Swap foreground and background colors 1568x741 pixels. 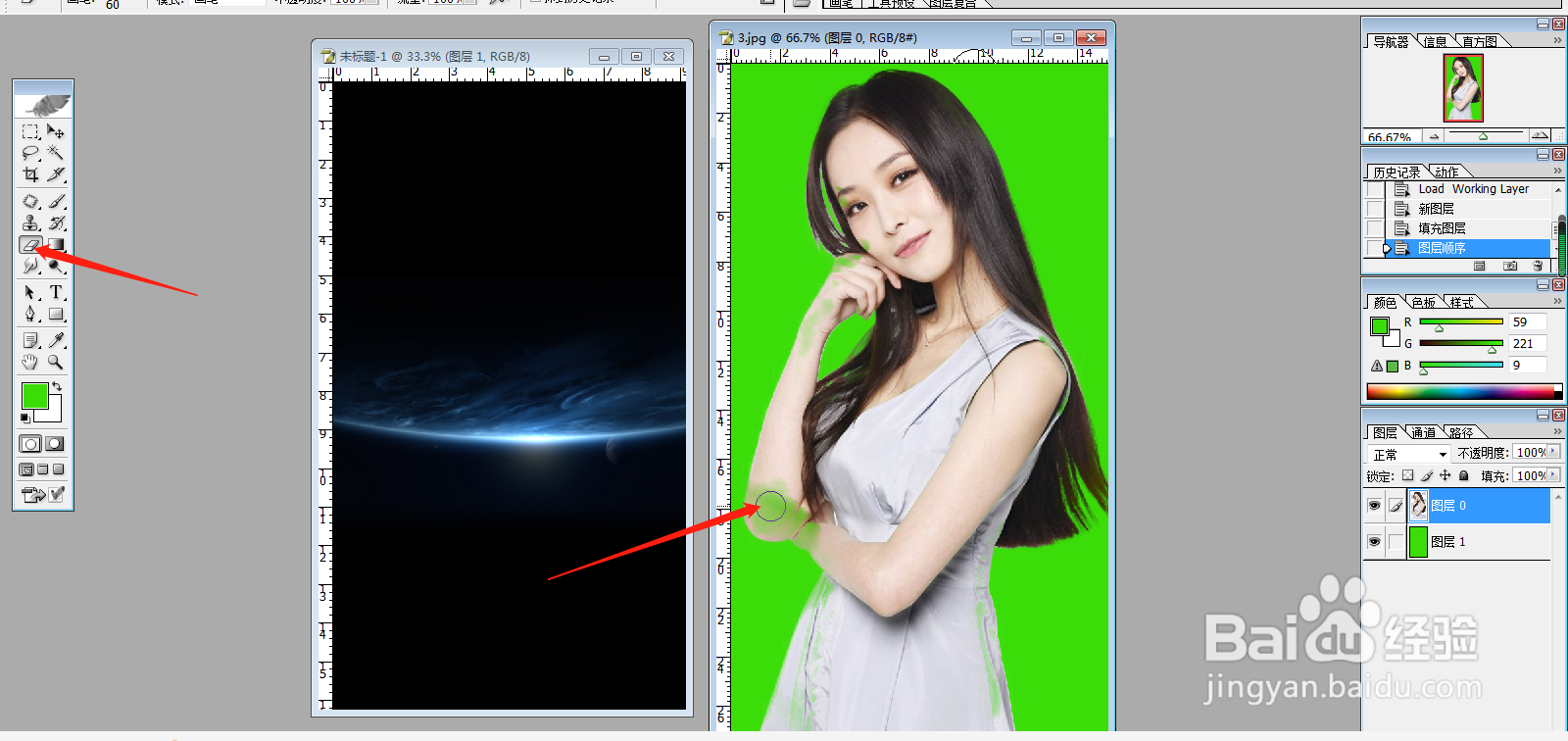point(57,386)
